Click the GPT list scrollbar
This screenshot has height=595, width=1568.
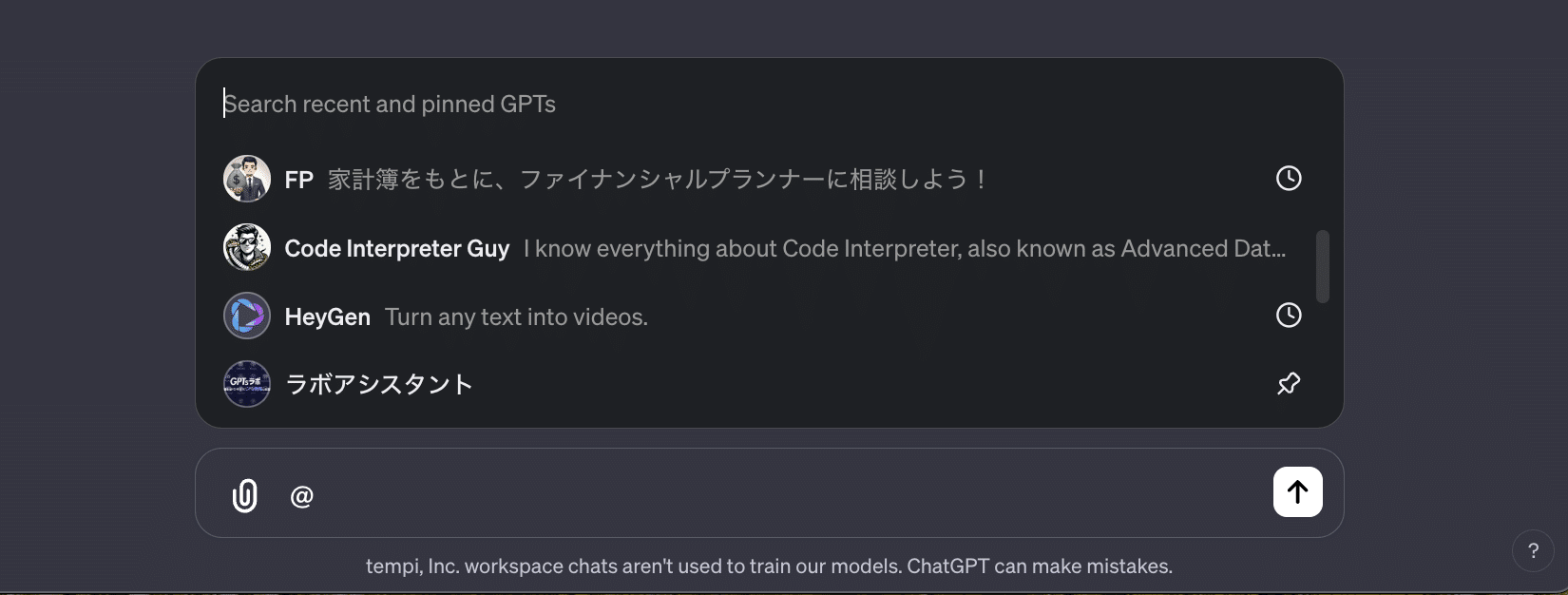(1322, 266)
